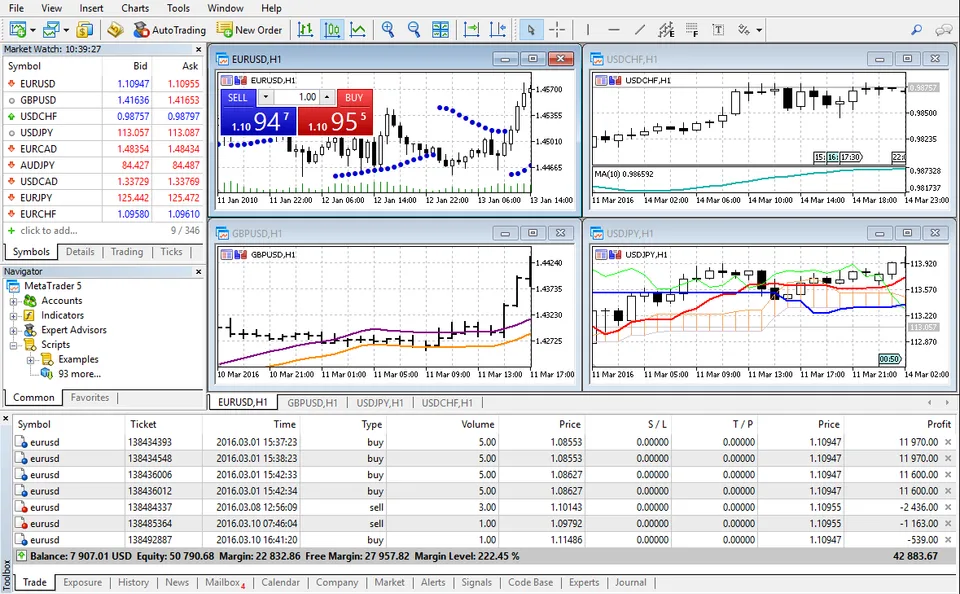Expand the Examples folder node
Screen dimensions: 960x594
pyautogui.click(x=30, y=360)
